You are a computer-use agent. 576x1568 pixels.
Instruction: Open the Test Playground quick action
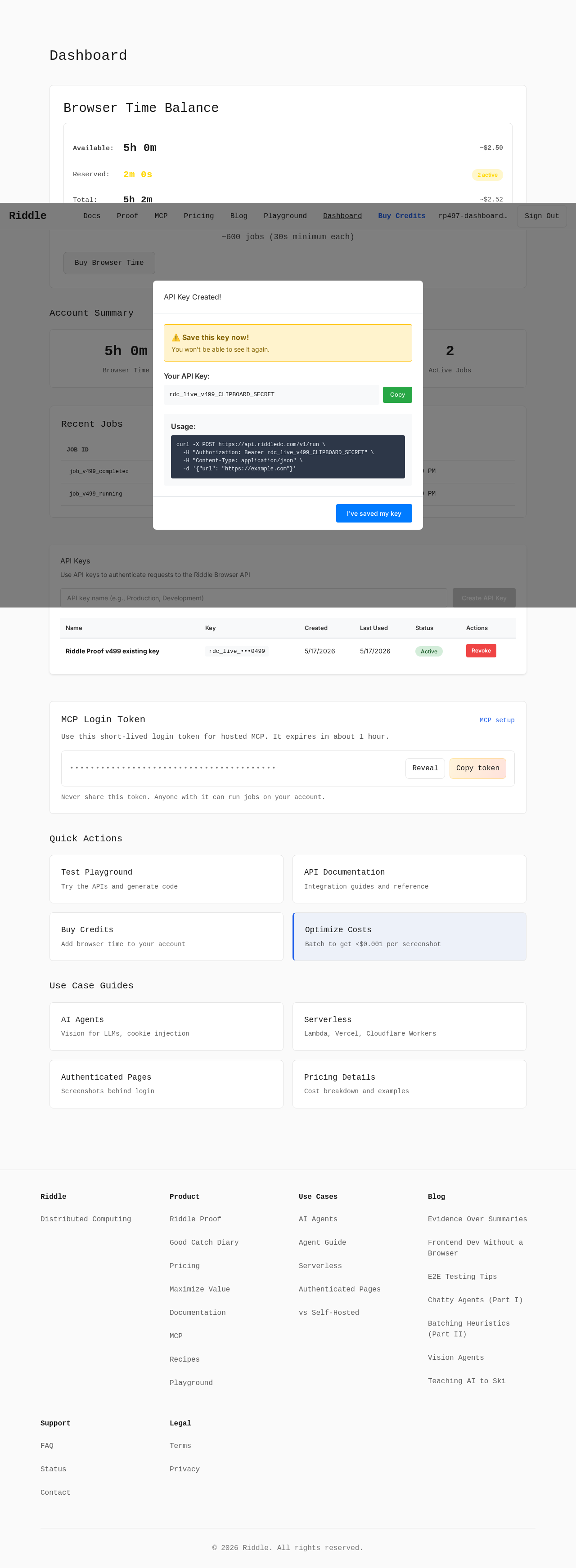166,878
